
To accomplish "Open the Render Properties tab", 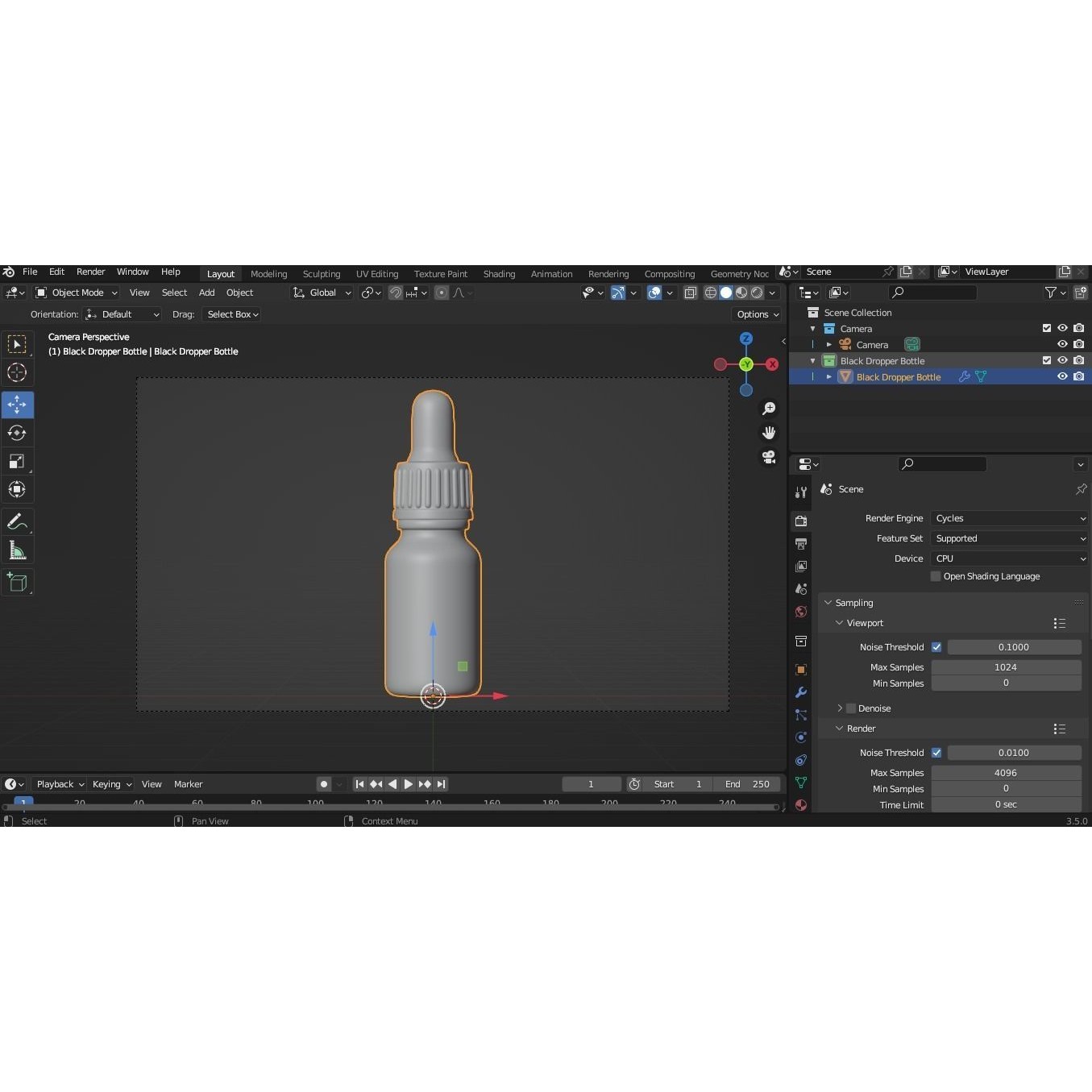I will [801, 521].
